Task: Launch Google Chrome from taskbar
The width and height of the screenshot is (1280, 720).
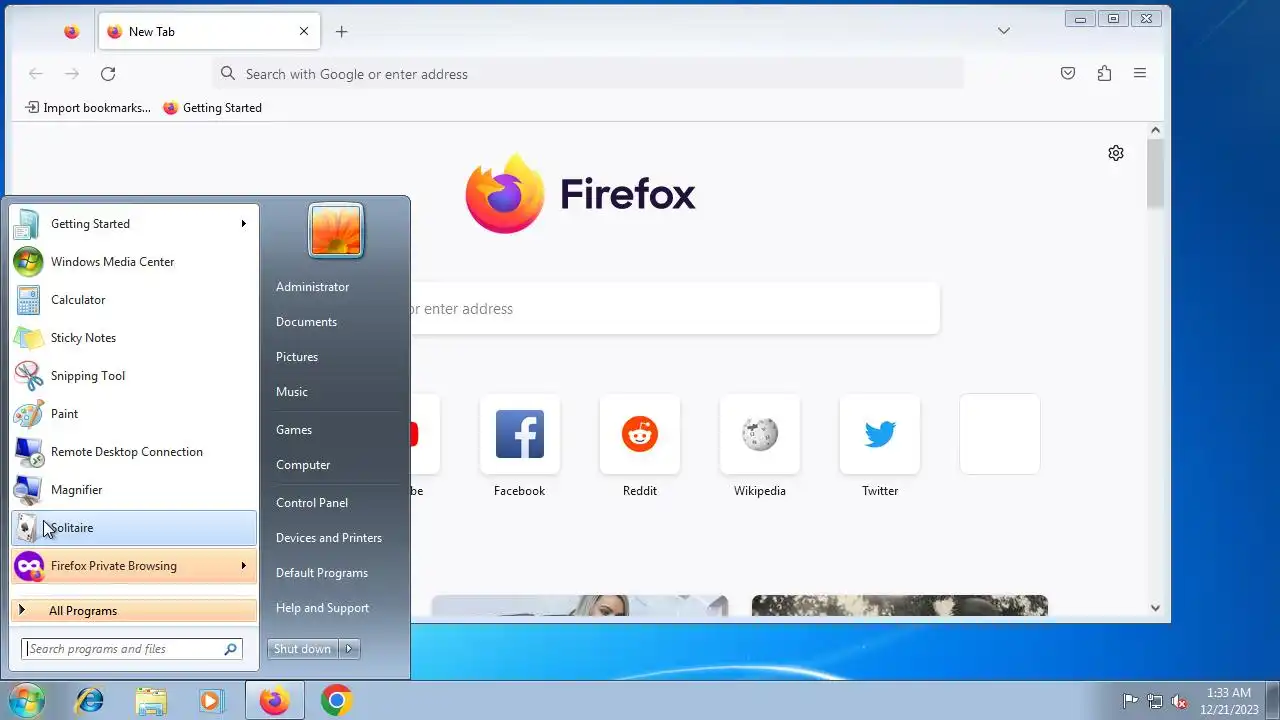Action: click(x=337, y=701)
